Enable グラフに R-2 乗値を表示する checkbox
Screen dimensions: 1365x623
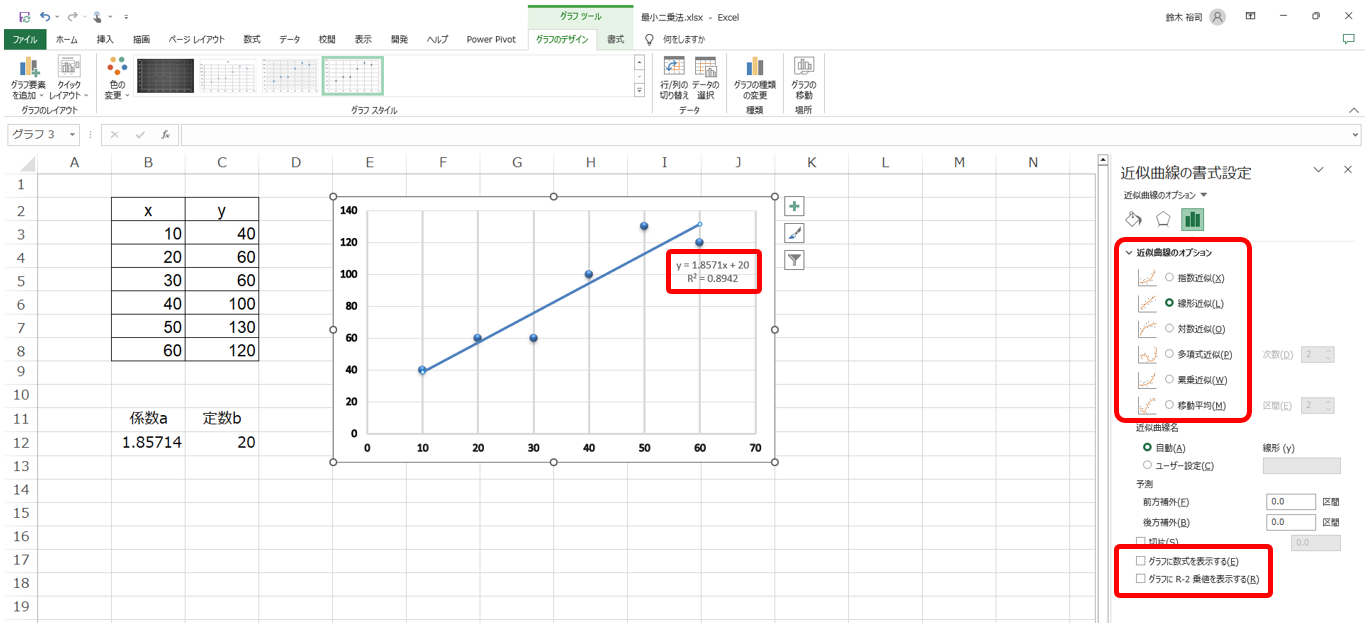1142,578
